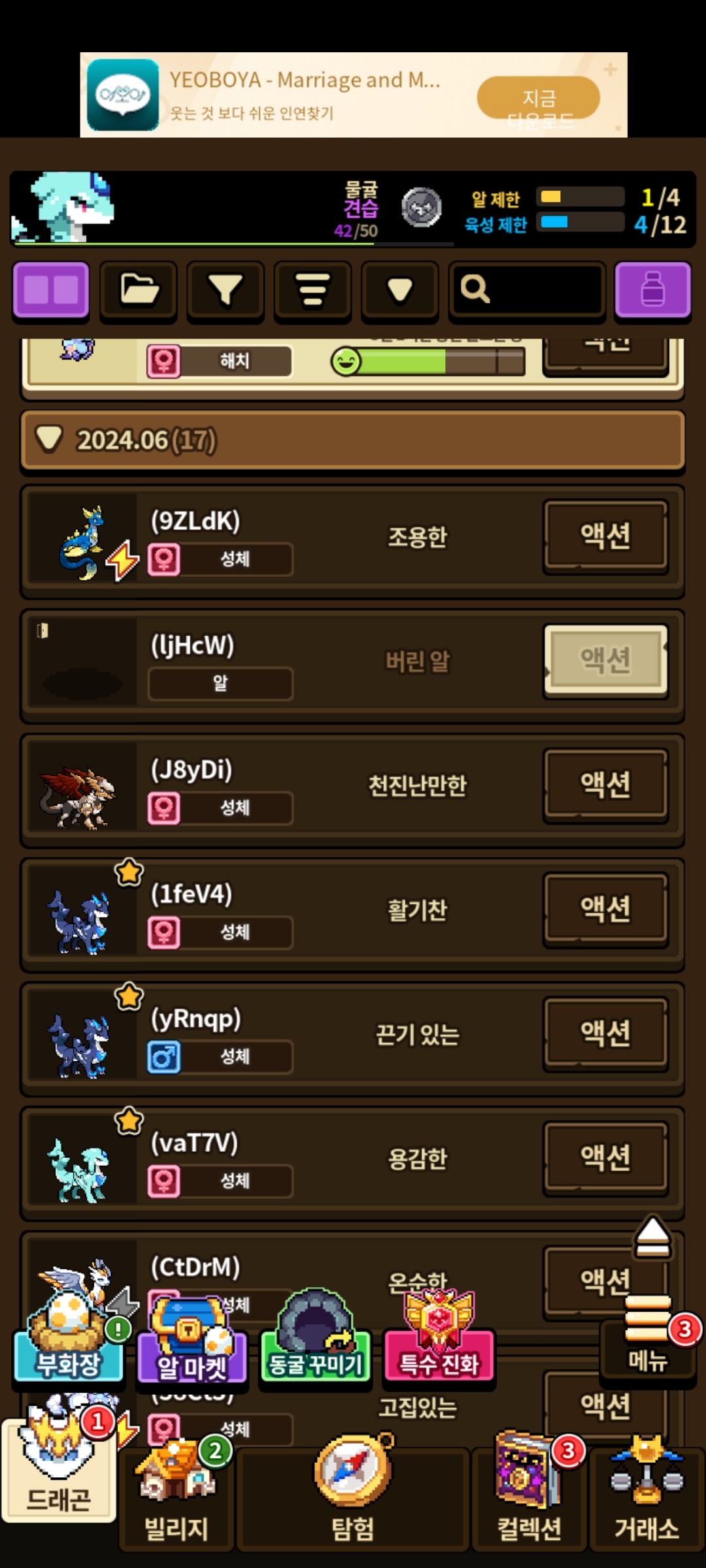Collapse the 2024.06 (17) group header
Viewport: 706px width, 1568px height.
point(353,440)
